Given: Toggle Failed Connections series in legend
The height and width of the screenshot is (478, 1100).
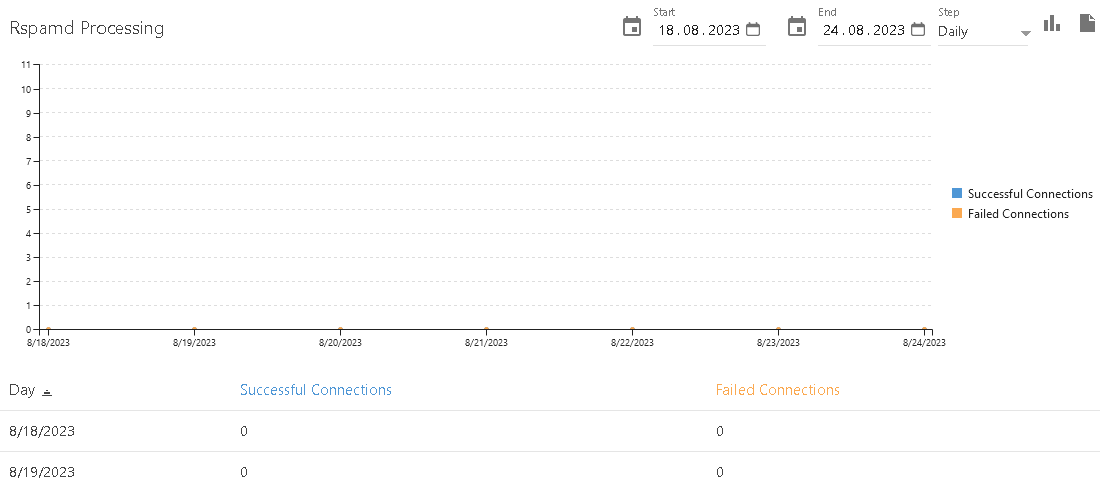Looking at the screenshot, I should [1017, 214].
